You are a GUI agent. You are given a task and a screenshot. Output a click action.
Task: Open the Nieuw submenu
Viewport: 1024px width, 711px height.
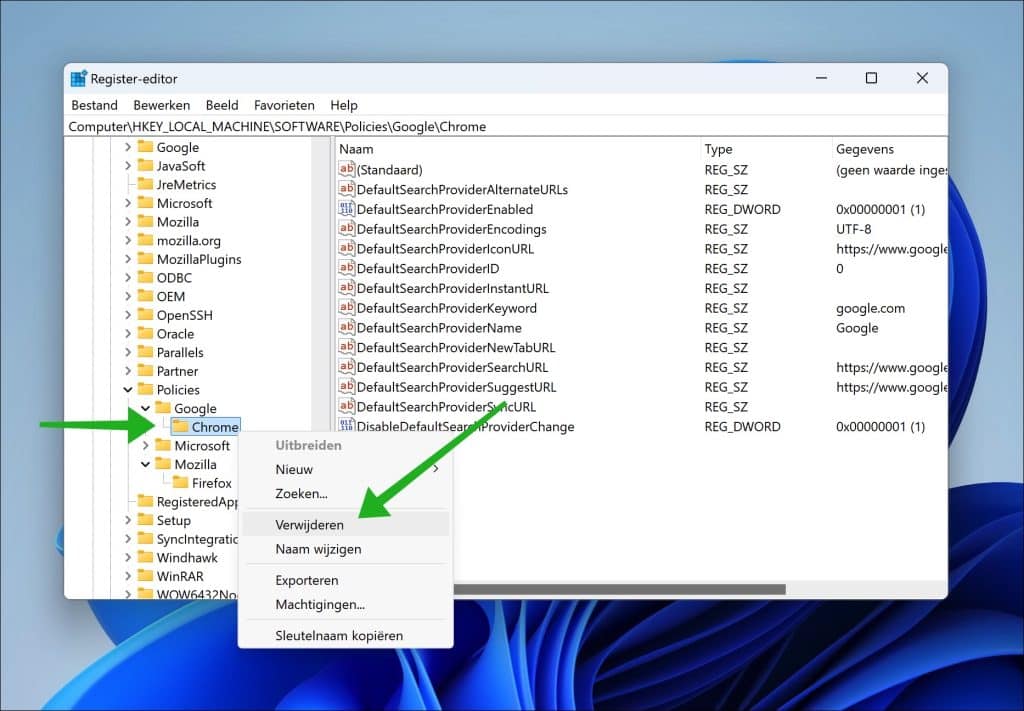click(345, 469)
